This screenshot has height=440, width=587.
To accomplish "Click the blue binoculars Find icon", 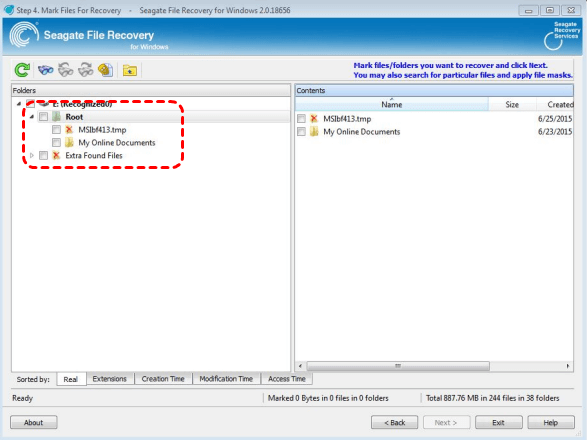I will click(46, 70).
